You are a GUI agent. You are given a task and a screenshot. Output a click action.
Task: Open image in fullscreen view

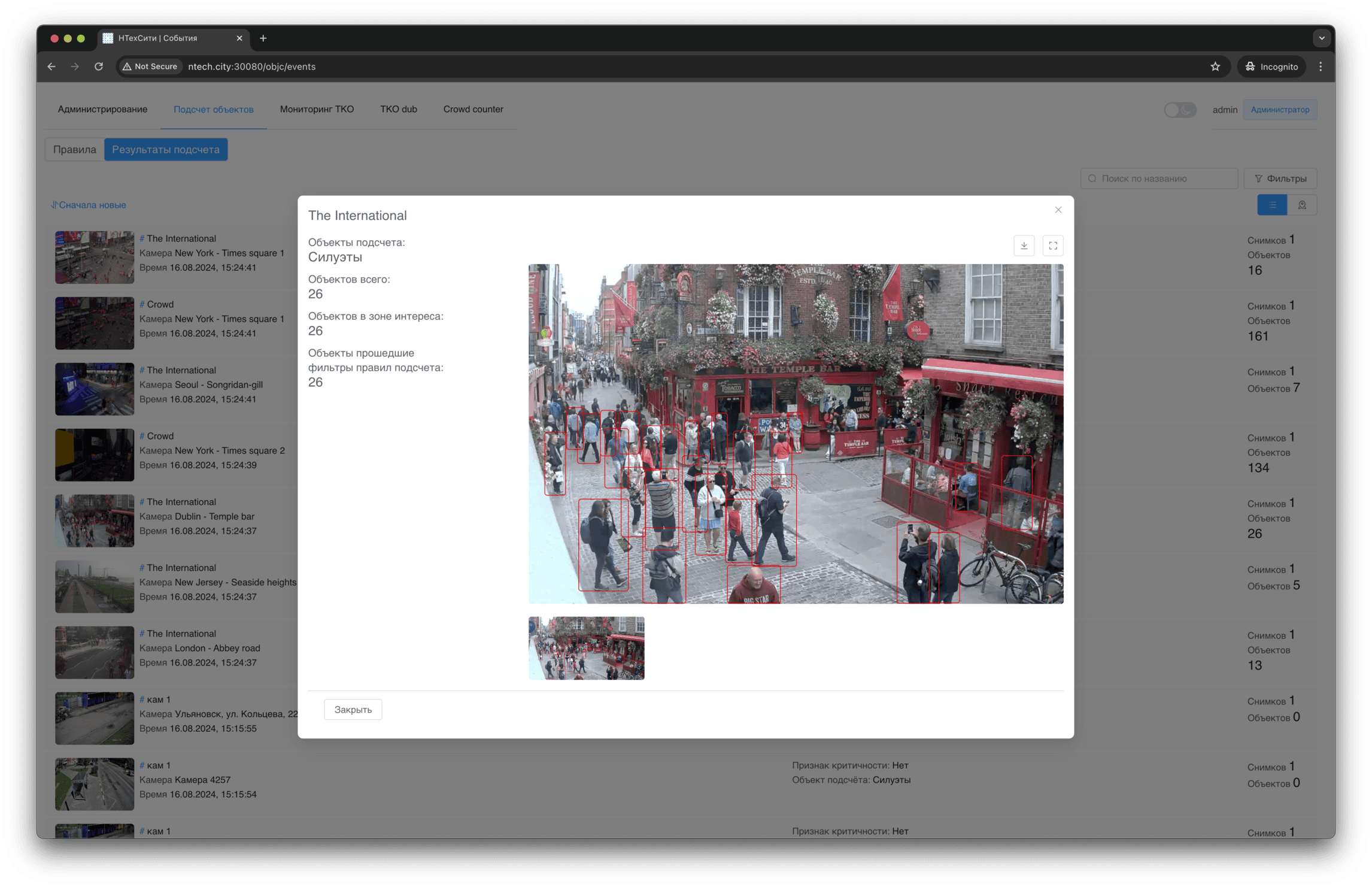pos(1052,246)
